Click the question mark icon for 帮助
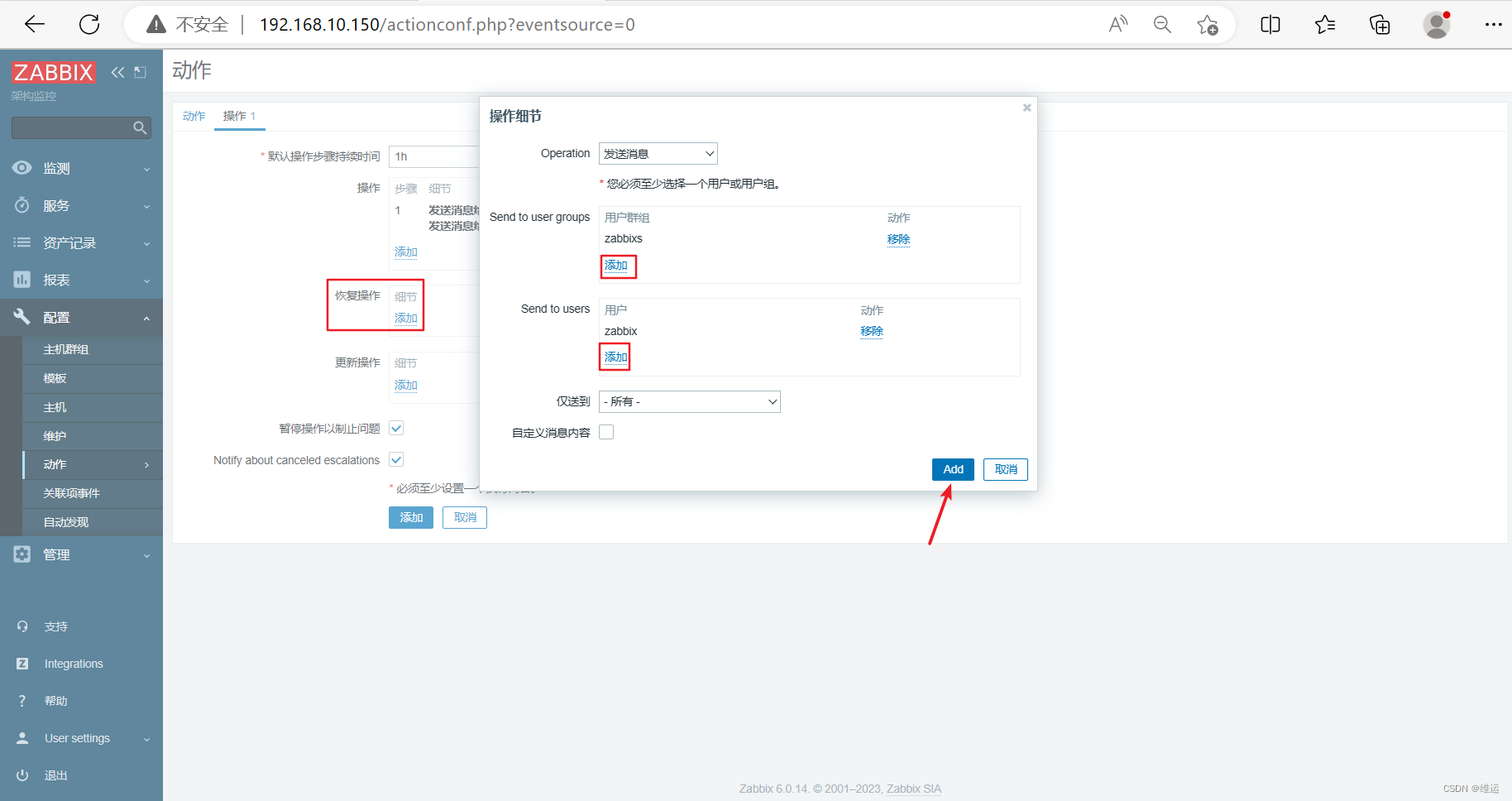The width and height of the screenshot is (1512, 801). coord(22,701)
